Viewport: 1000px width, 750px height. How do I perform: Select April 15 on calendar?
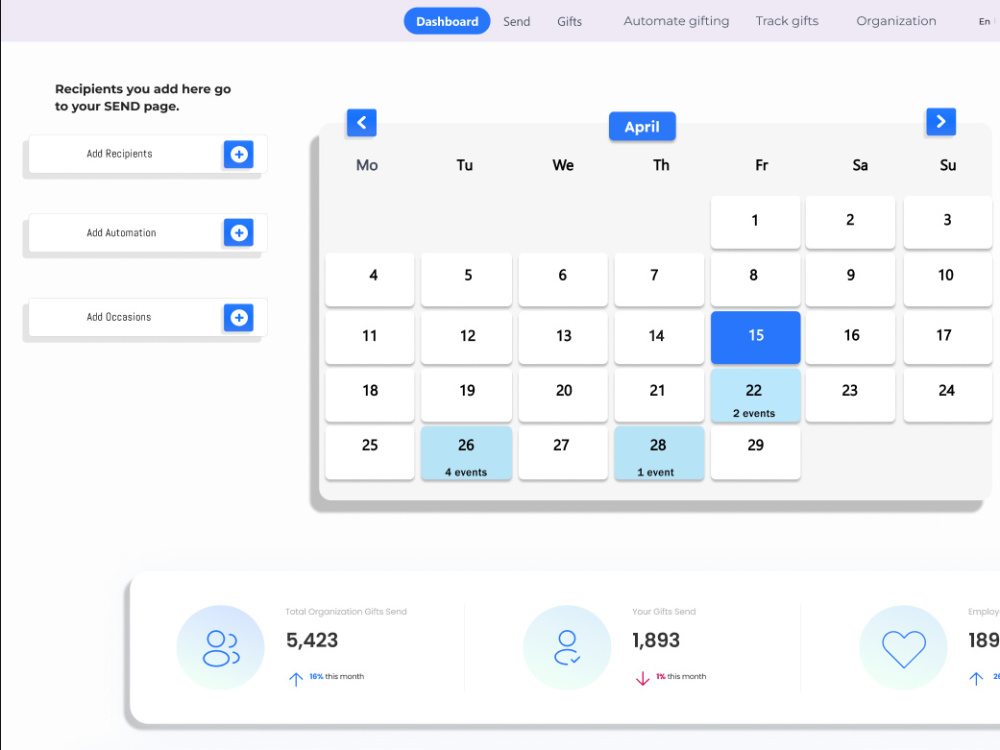point(756,337)
